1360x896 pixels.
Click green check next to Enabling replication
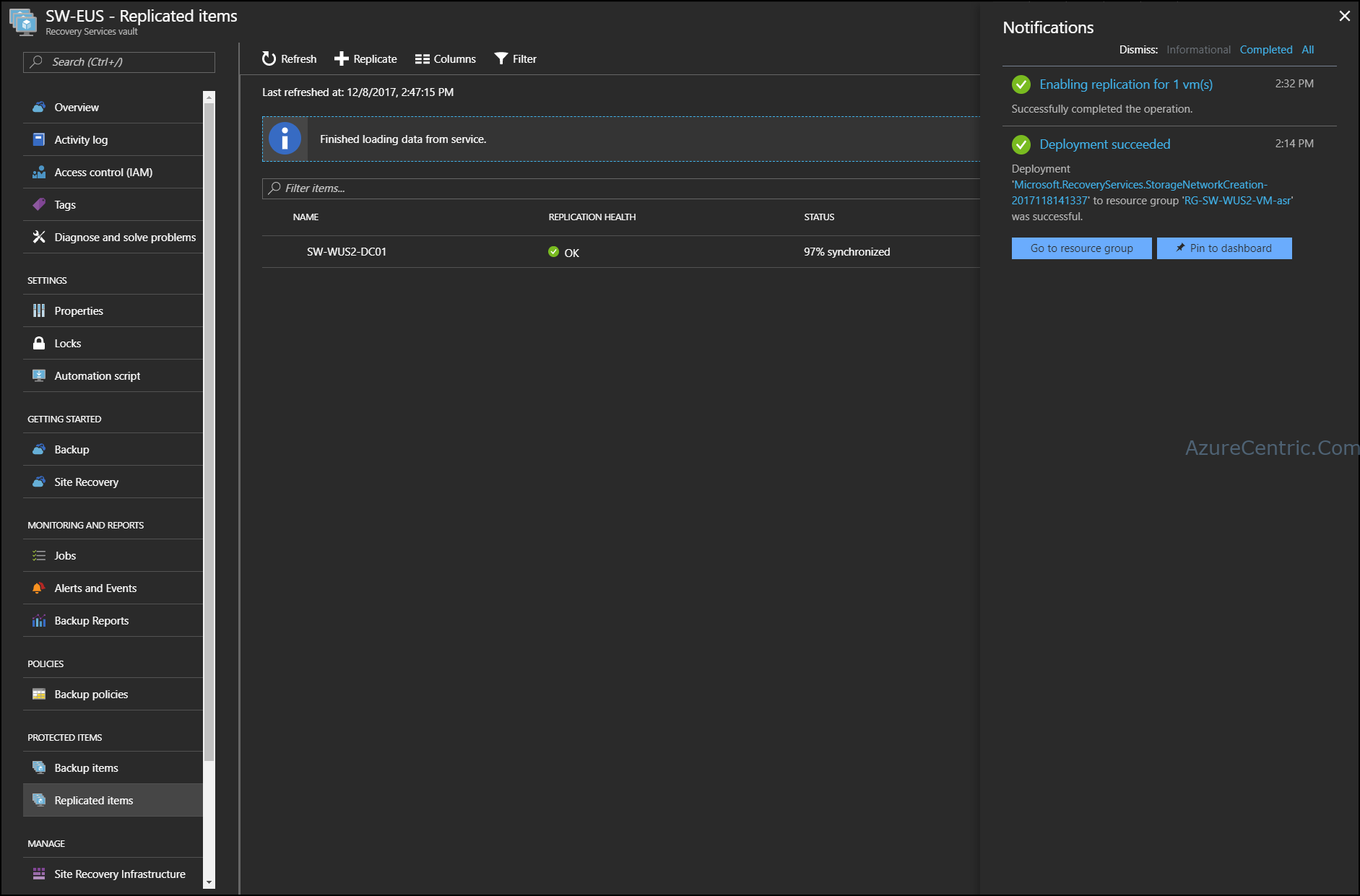point(1021,84)
